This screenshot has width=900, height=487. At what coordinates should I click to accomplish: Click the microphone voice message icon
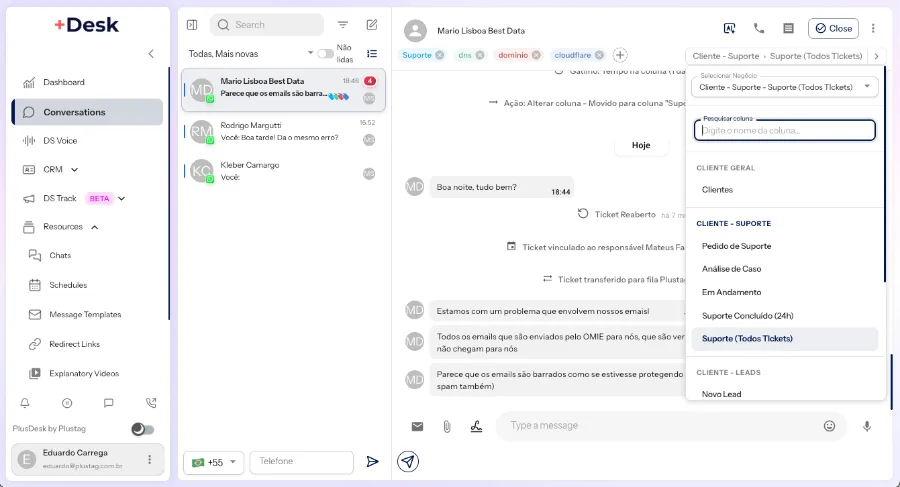pyautogui.click(x=867, y=426)
